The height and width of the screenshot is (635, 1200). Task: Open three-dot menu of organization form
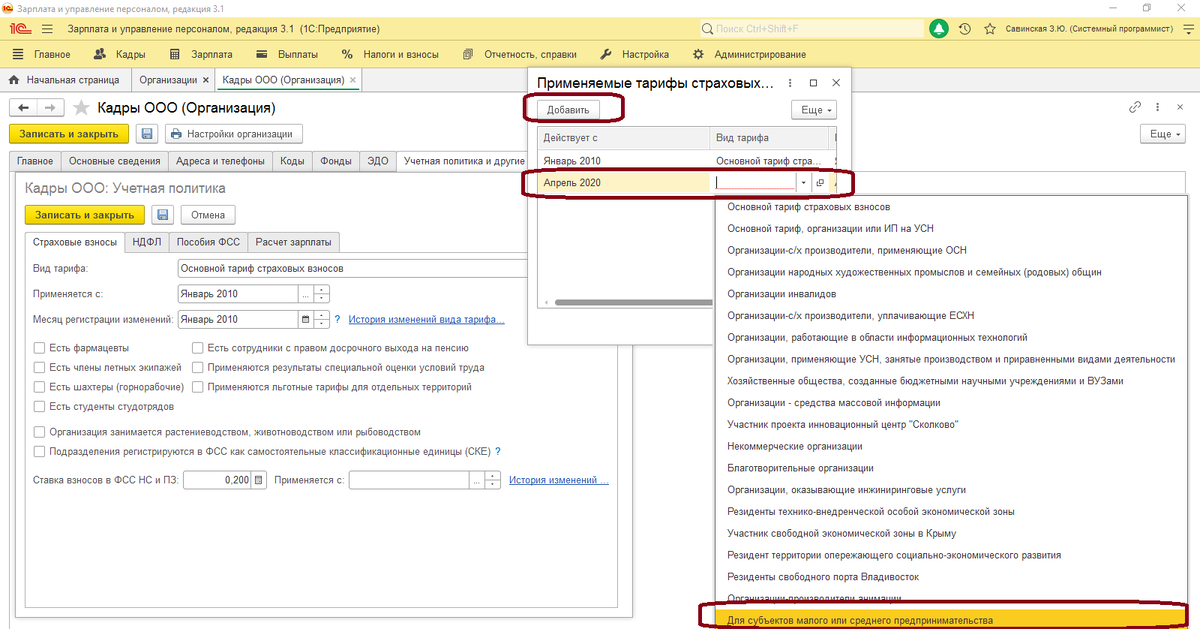[x=1159, y=107]
